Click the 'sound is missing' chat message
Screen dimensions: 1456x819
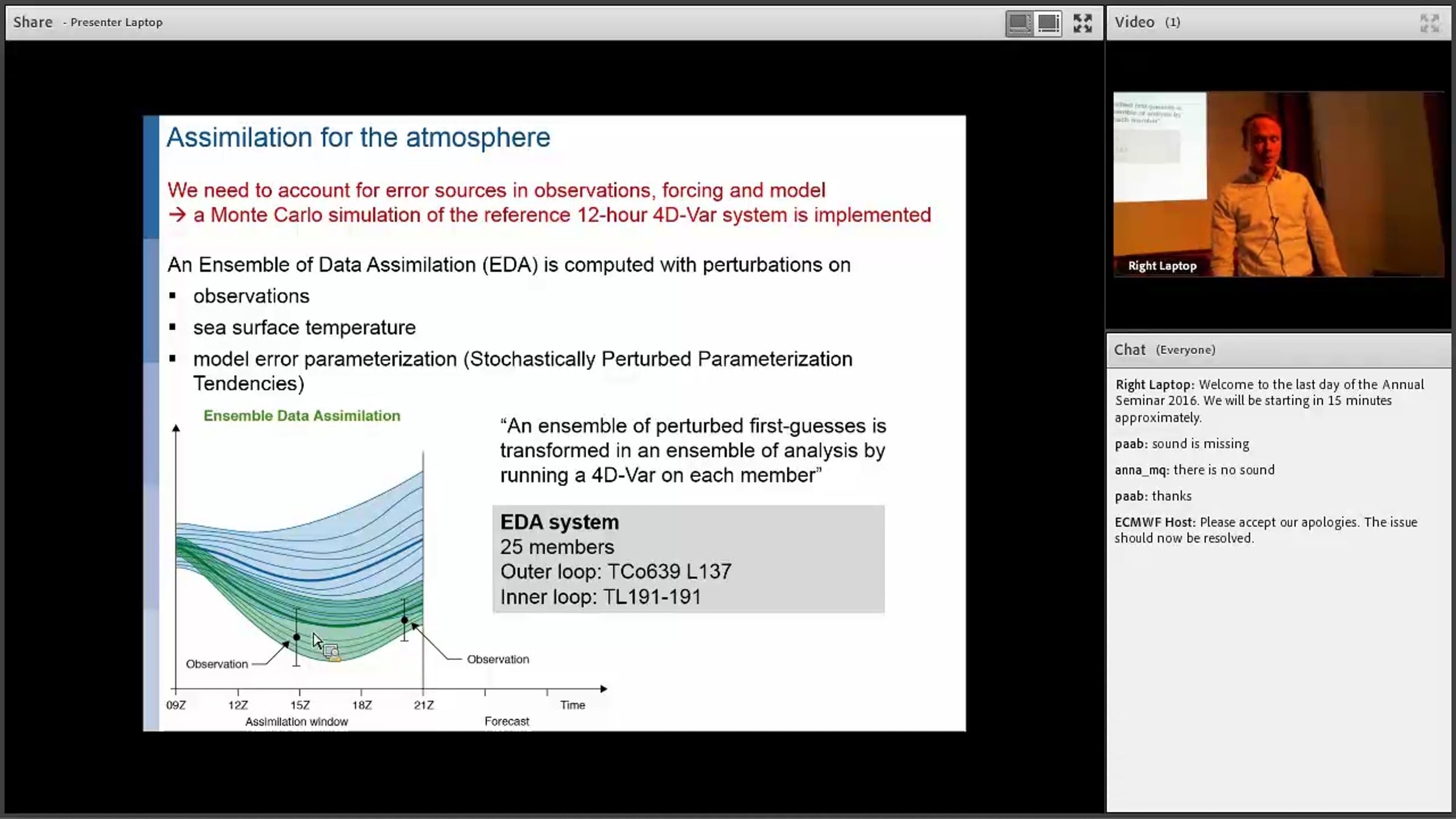[x=1182, y=444]
